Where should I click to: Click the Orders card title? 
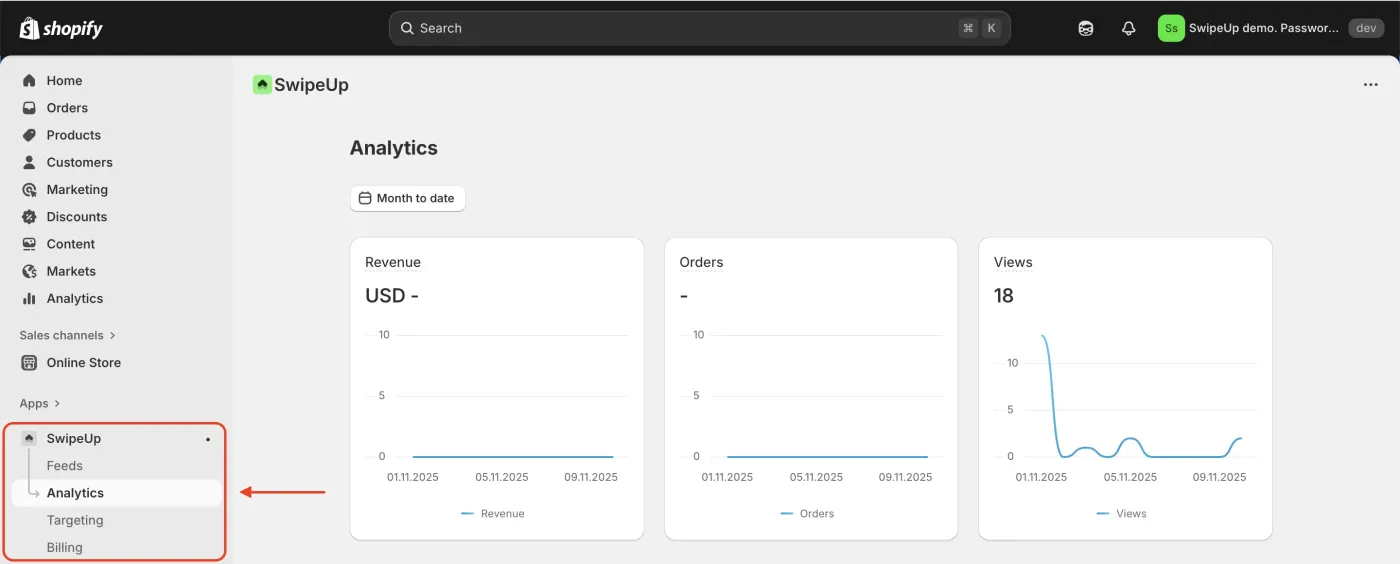[x=701, y=262]
